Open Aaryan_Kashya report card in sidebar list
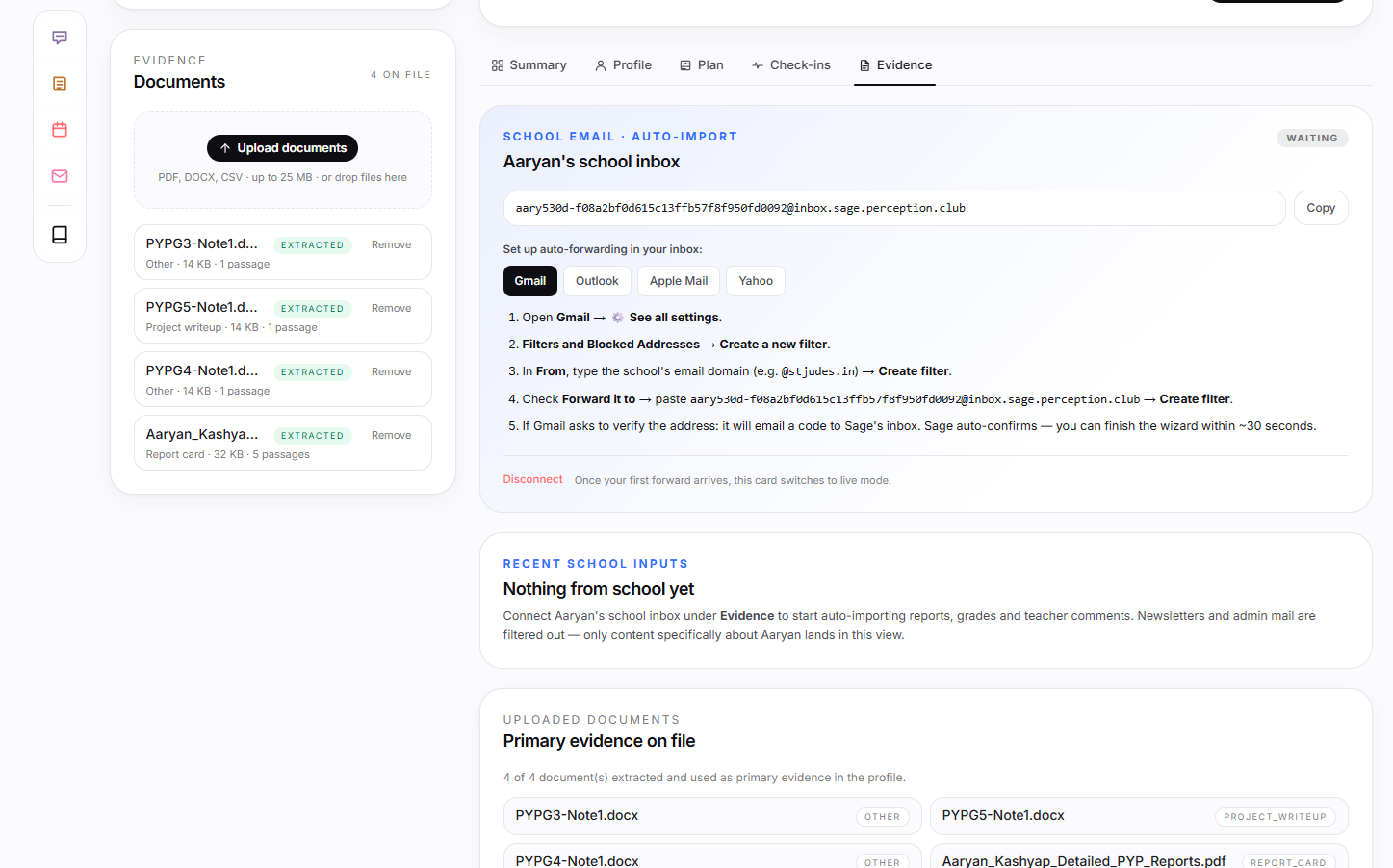The image size is (1393, 868). click(282, 443)
